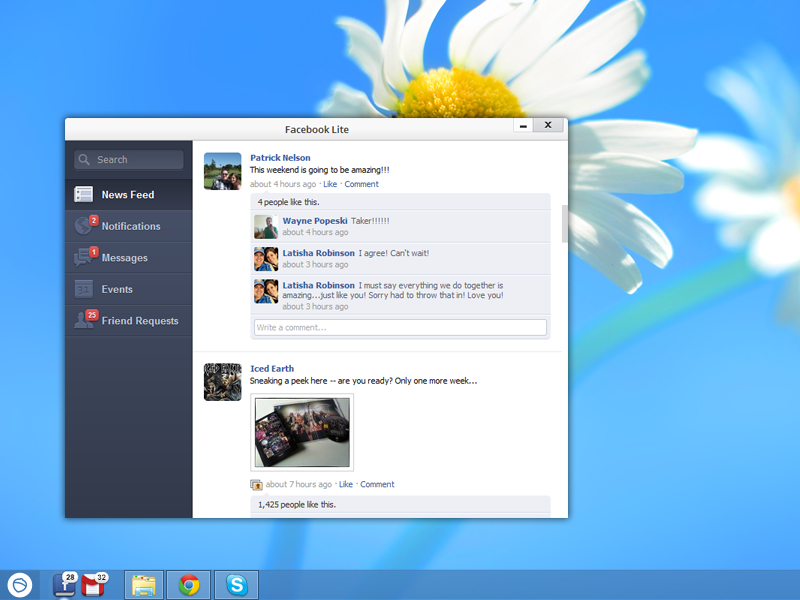Open the Iced Earth post photo

[302, 432]
